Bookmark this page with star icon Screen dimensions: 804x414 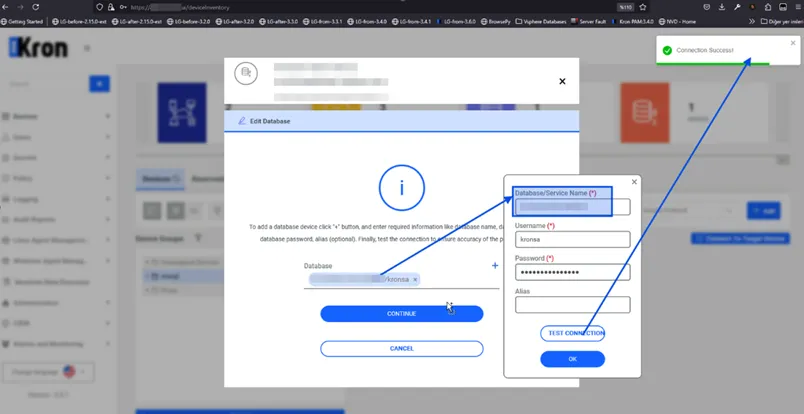pyautogui.click(x=643, y=7)
